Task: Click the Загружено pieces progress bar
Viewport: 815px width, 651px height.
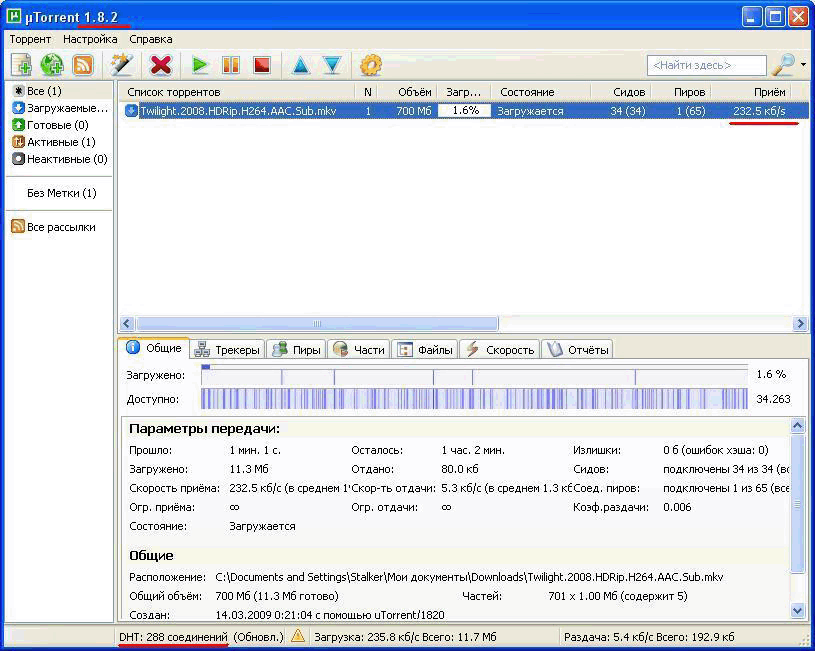Action: 474,374
